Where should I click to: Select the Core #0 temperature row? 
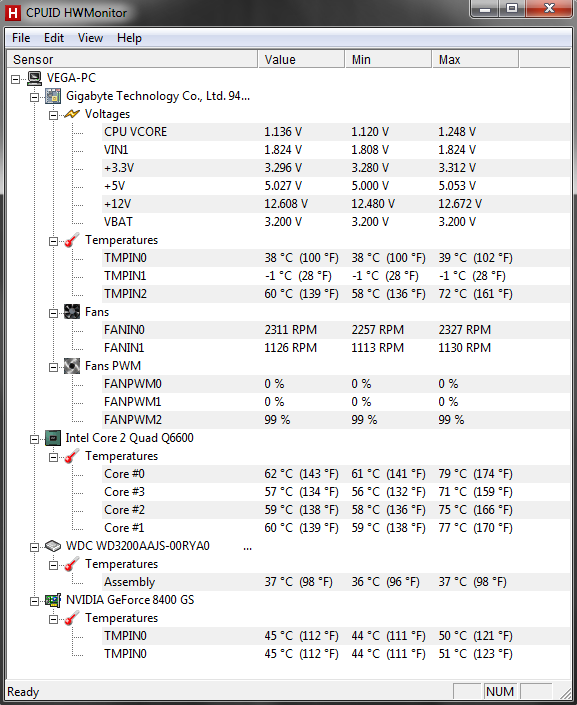pos(336,473)
